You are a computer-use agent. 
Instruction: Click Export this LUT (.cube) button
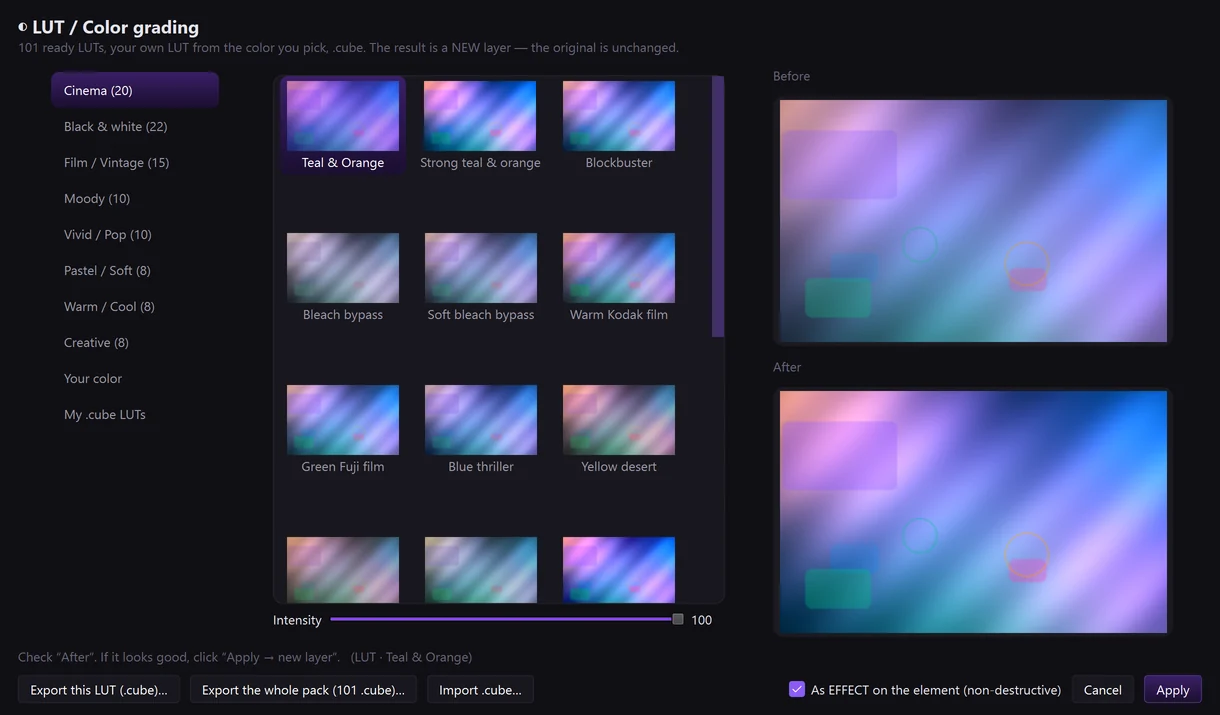point(99,690)
